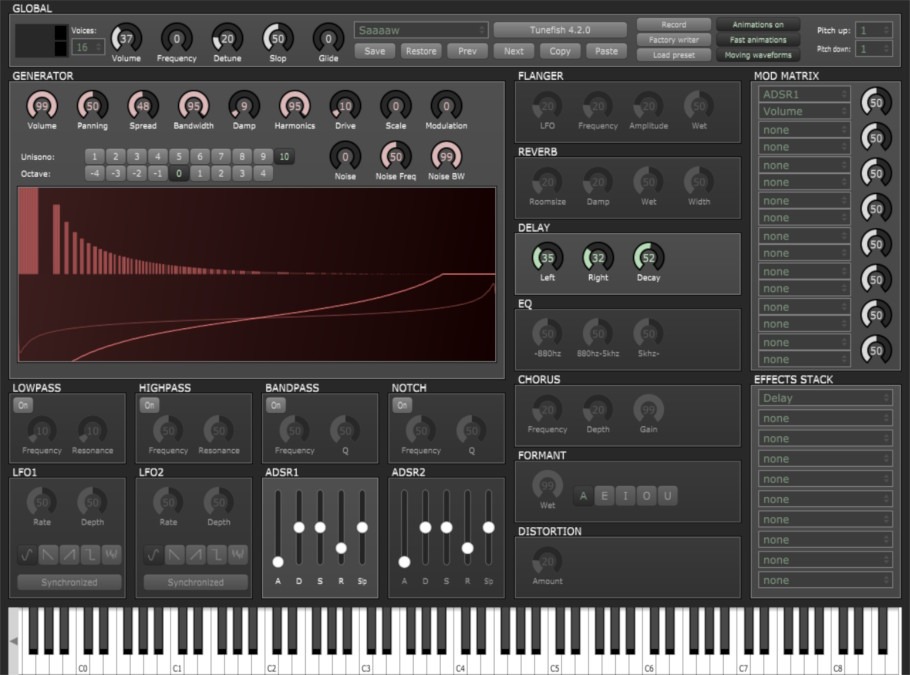Select Formant vowel E
910x675 pixels.
click(604, 496)
